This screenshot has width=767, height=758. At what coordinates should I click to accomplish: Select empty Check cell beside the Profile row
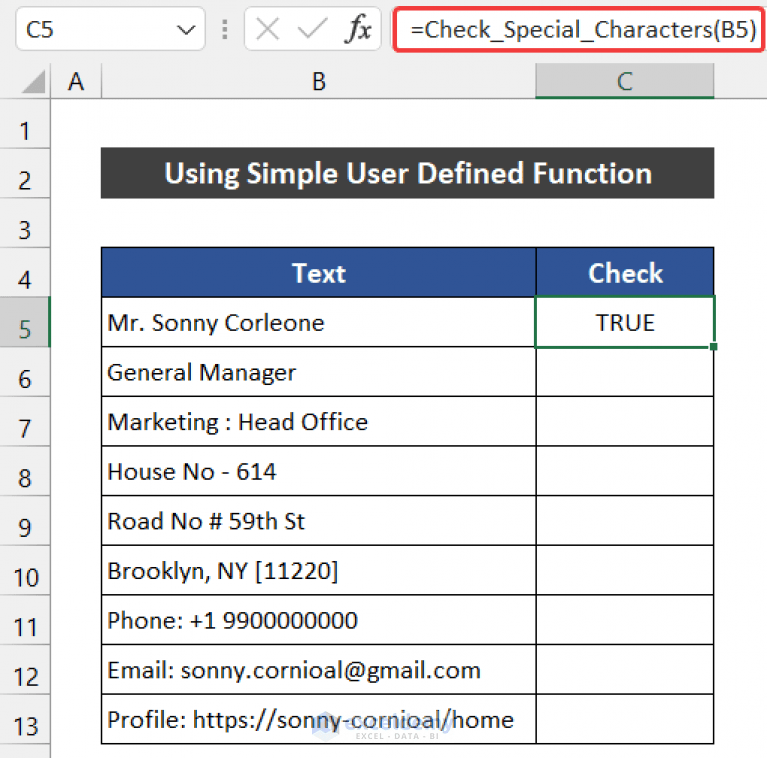625,719
